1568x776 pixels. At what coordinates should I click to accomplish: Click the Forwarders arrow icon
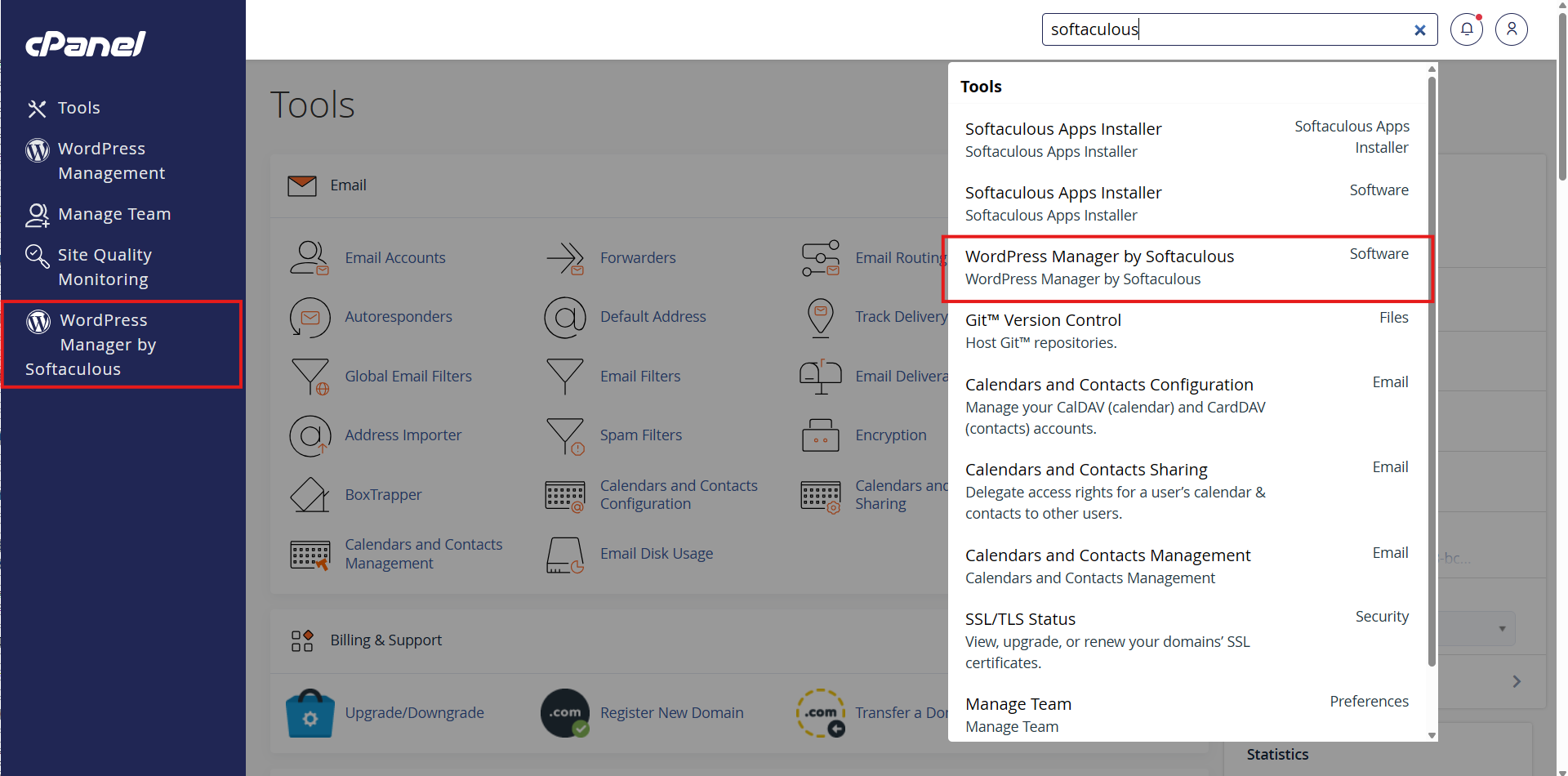565,258
